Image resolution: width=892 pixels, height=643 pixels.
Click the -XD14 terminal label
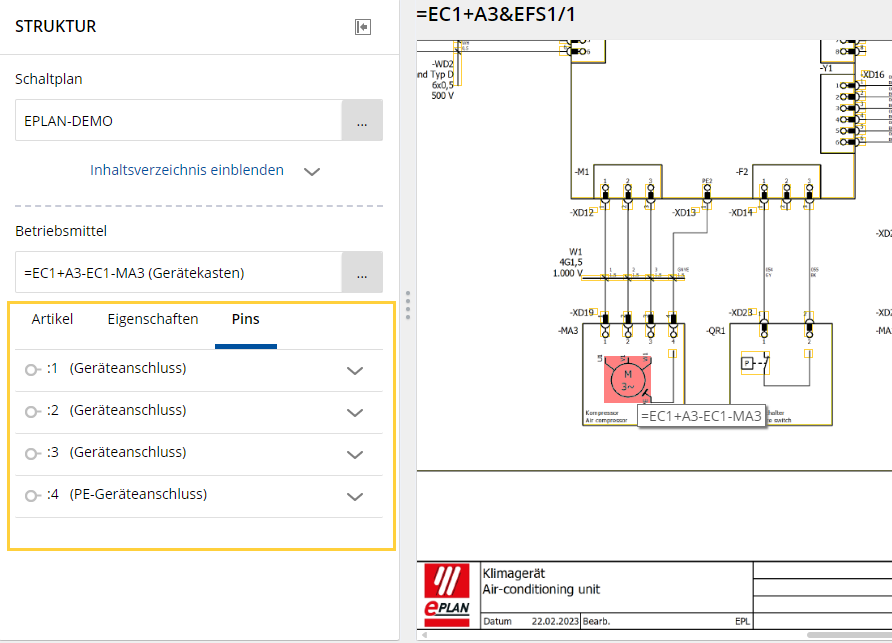pyautogui.click(x=741, y=213)
